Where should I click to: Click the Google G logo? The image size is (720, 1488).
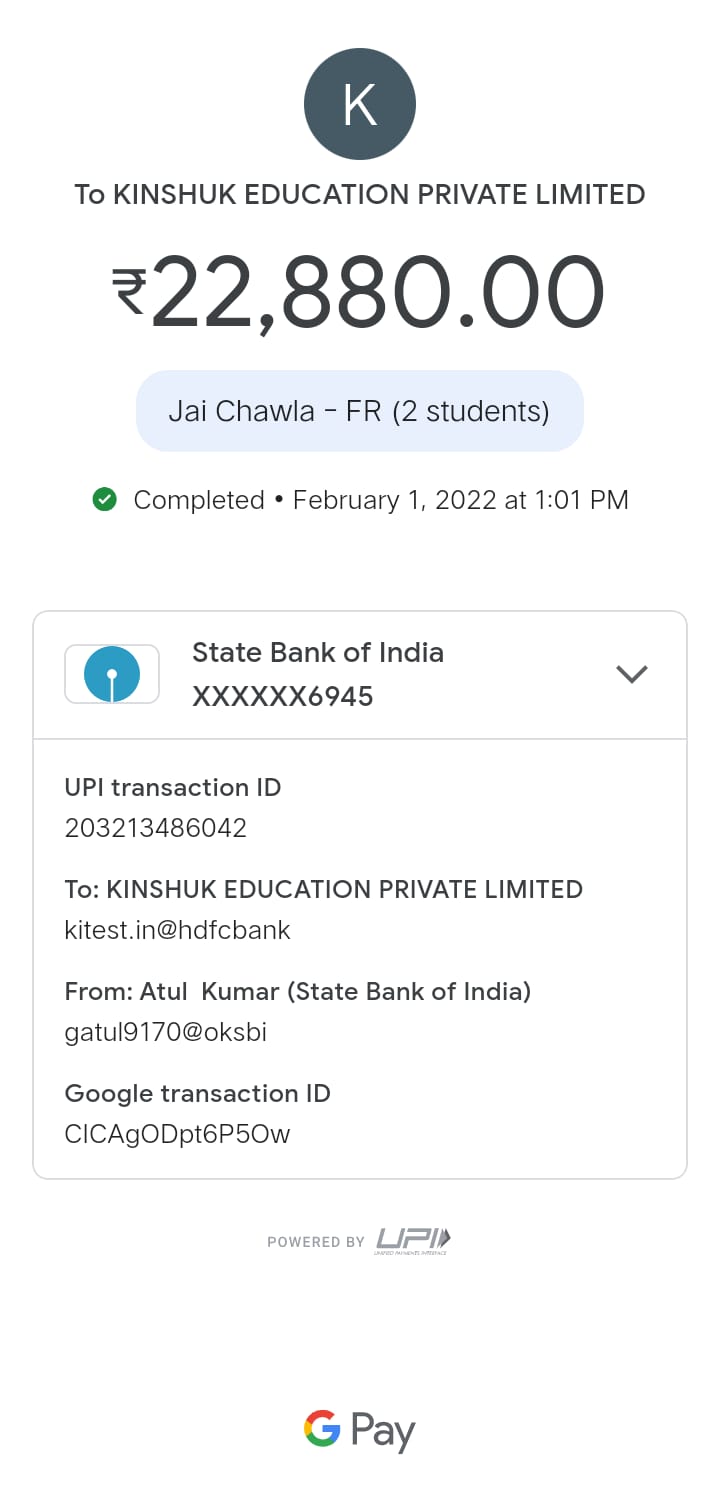323,1428
